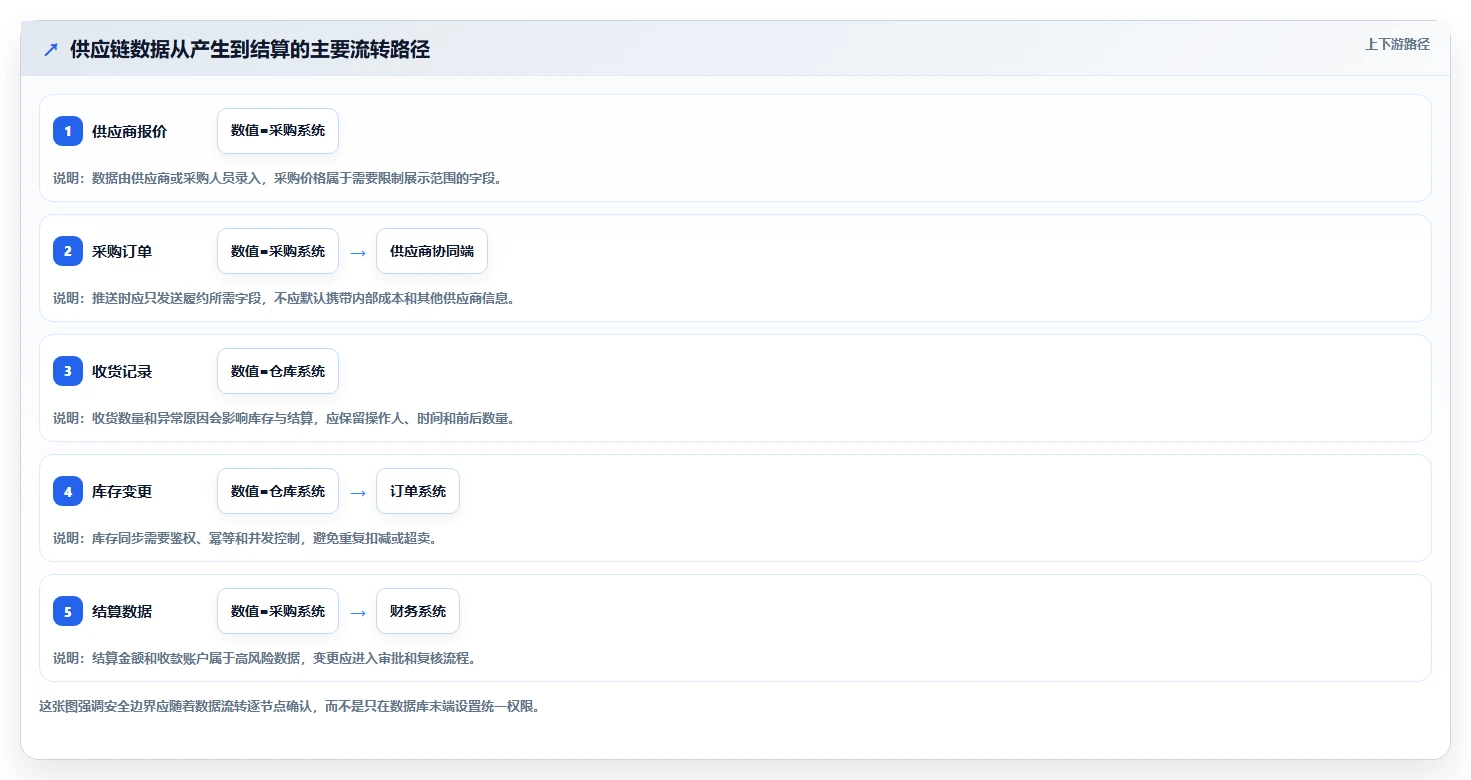Screen dimensions: 1471x780
Task: Click the description starting 库存同步需要鉴权
Action: point(245,538)
